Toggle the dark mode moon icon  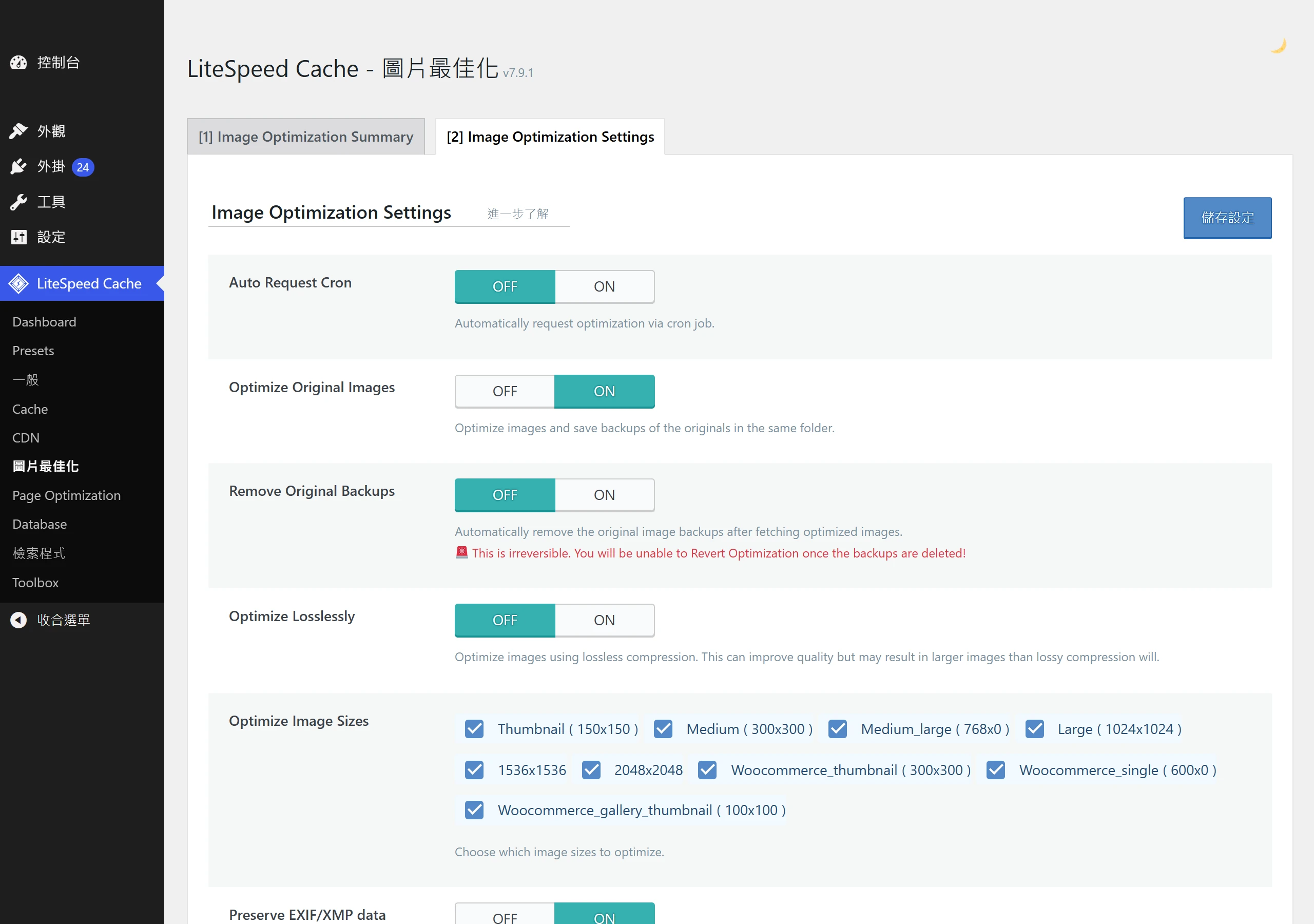point(1278,45)
